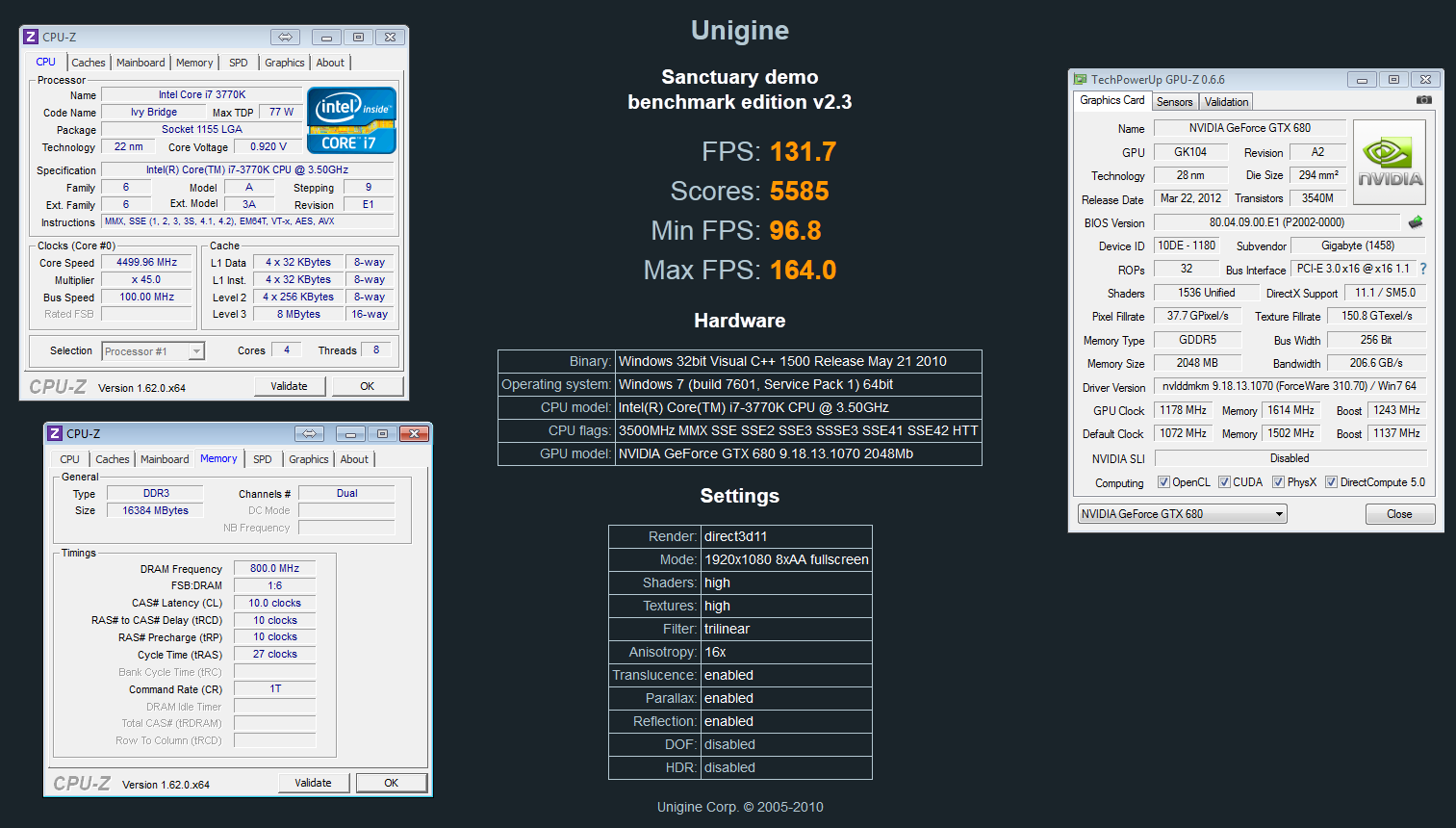Toggle the CUDA checkbox

pos(1224,482)
